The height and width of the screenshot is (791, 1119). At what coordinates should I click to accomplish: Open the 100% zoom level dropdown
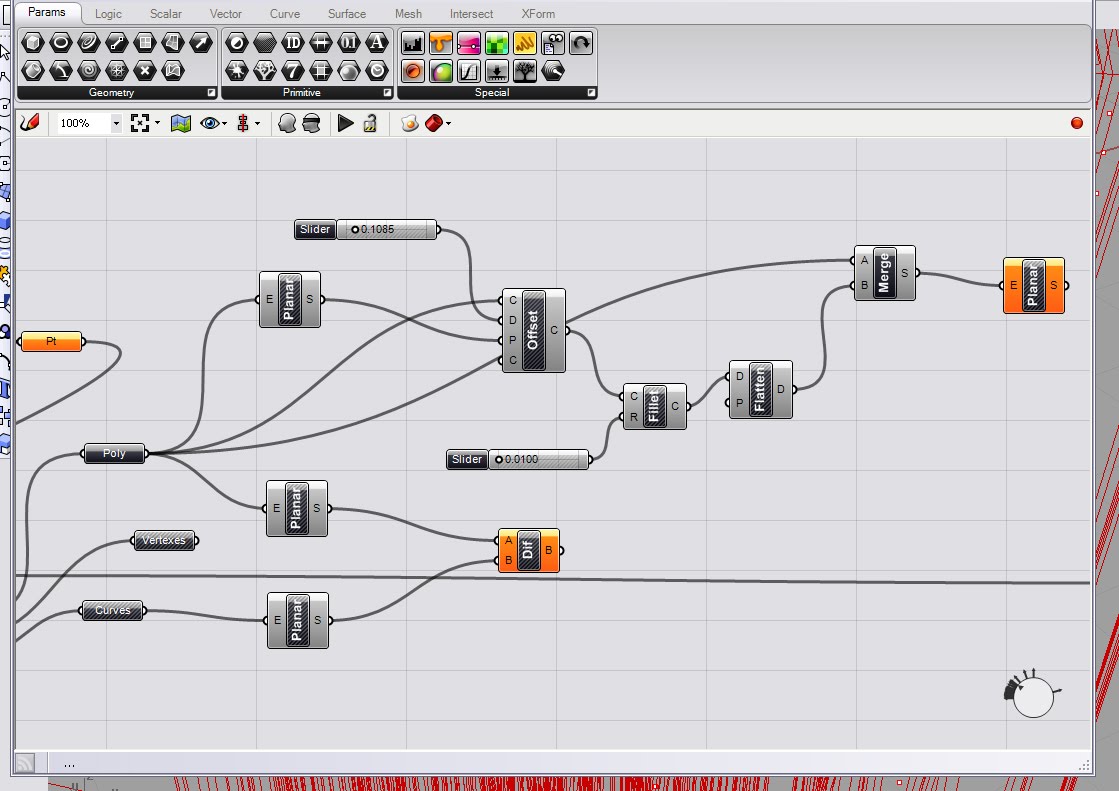[x=116, y=124]
